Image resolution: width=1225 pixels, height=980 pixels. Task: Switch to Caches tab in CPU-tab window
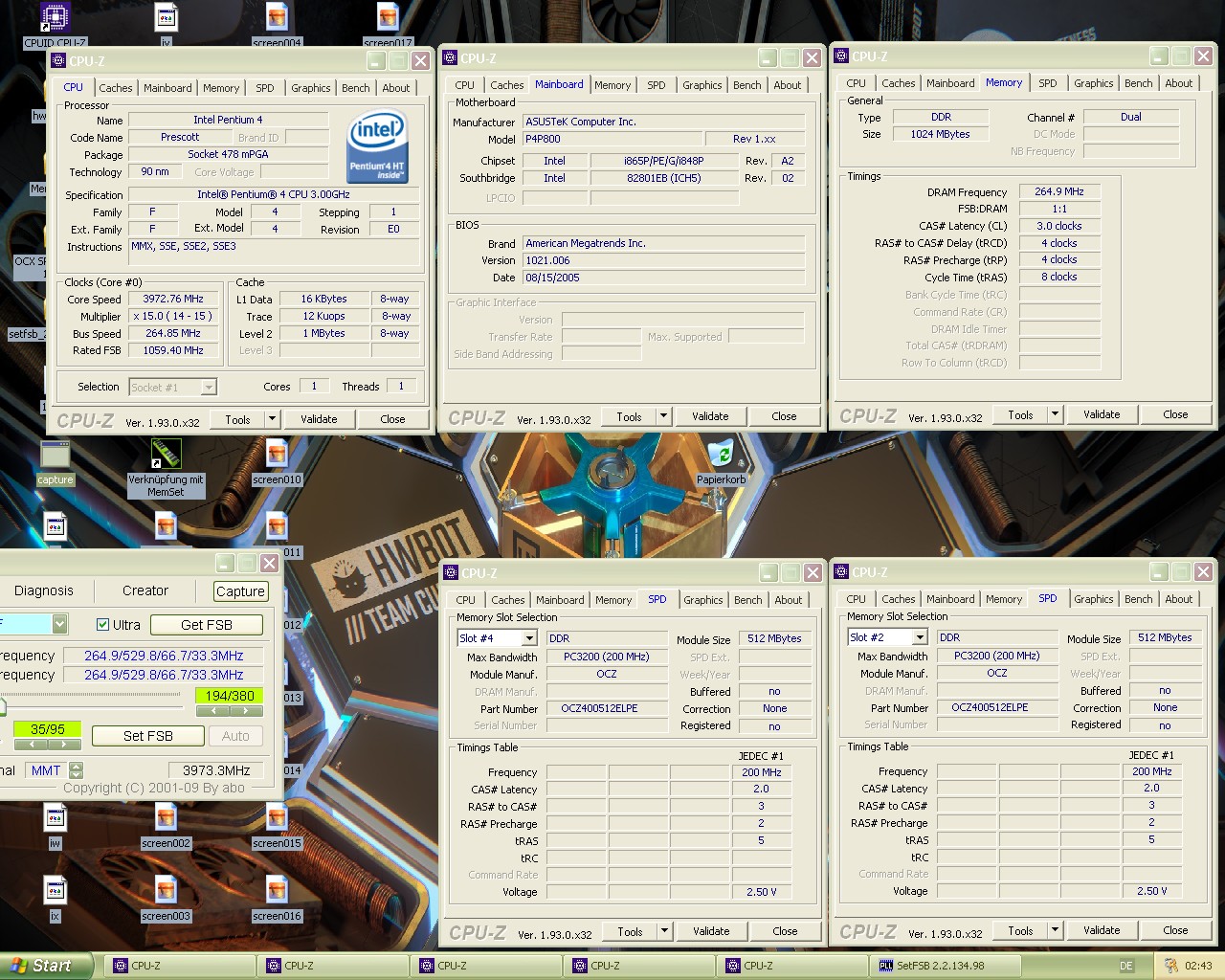tap(116, 88)
